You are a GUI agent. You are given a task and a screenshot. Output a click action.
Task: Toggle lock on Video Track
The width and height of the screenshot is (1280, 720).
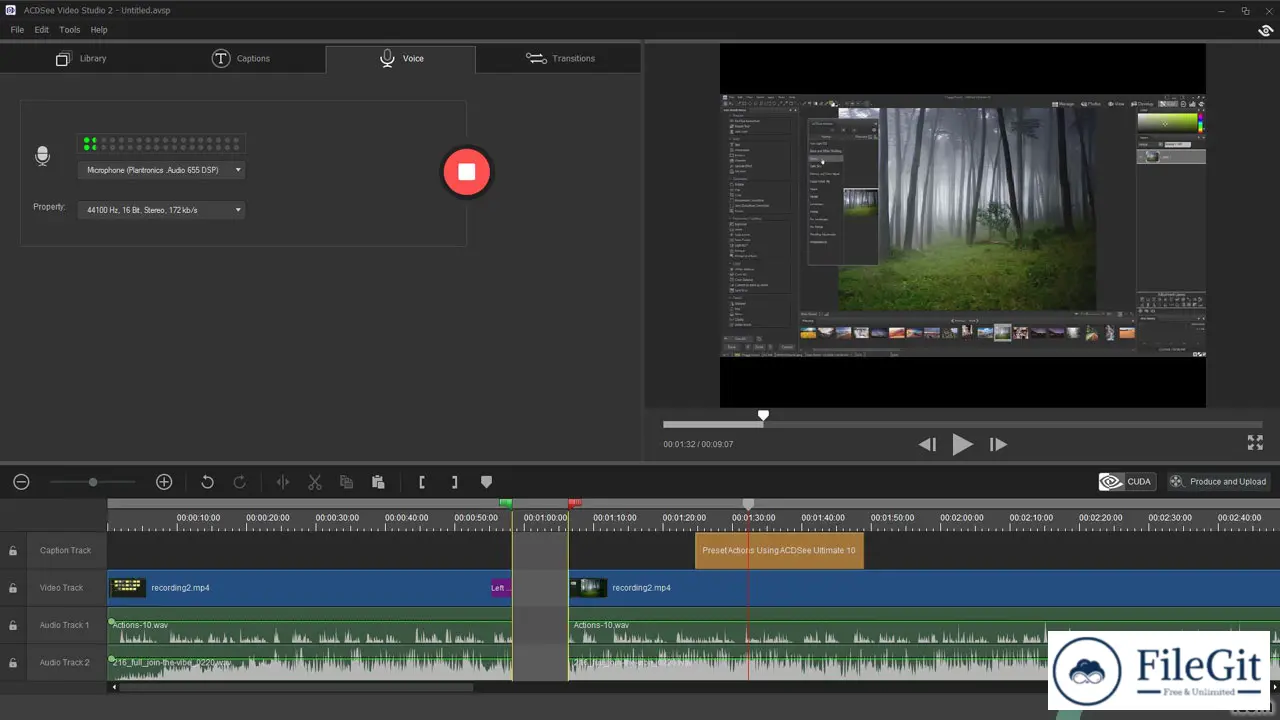(x=13, y=588)
